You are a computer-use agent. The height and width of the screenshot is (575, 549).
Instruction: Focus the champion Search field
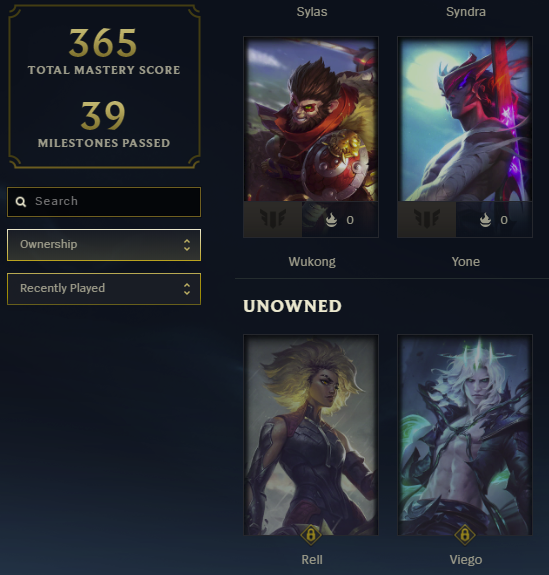pyautogui.click(x=104, y=202)
